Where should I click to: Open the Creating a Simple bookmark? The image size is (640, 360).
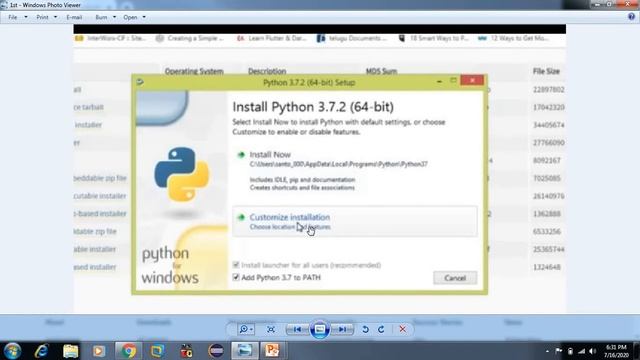point(190,38)
